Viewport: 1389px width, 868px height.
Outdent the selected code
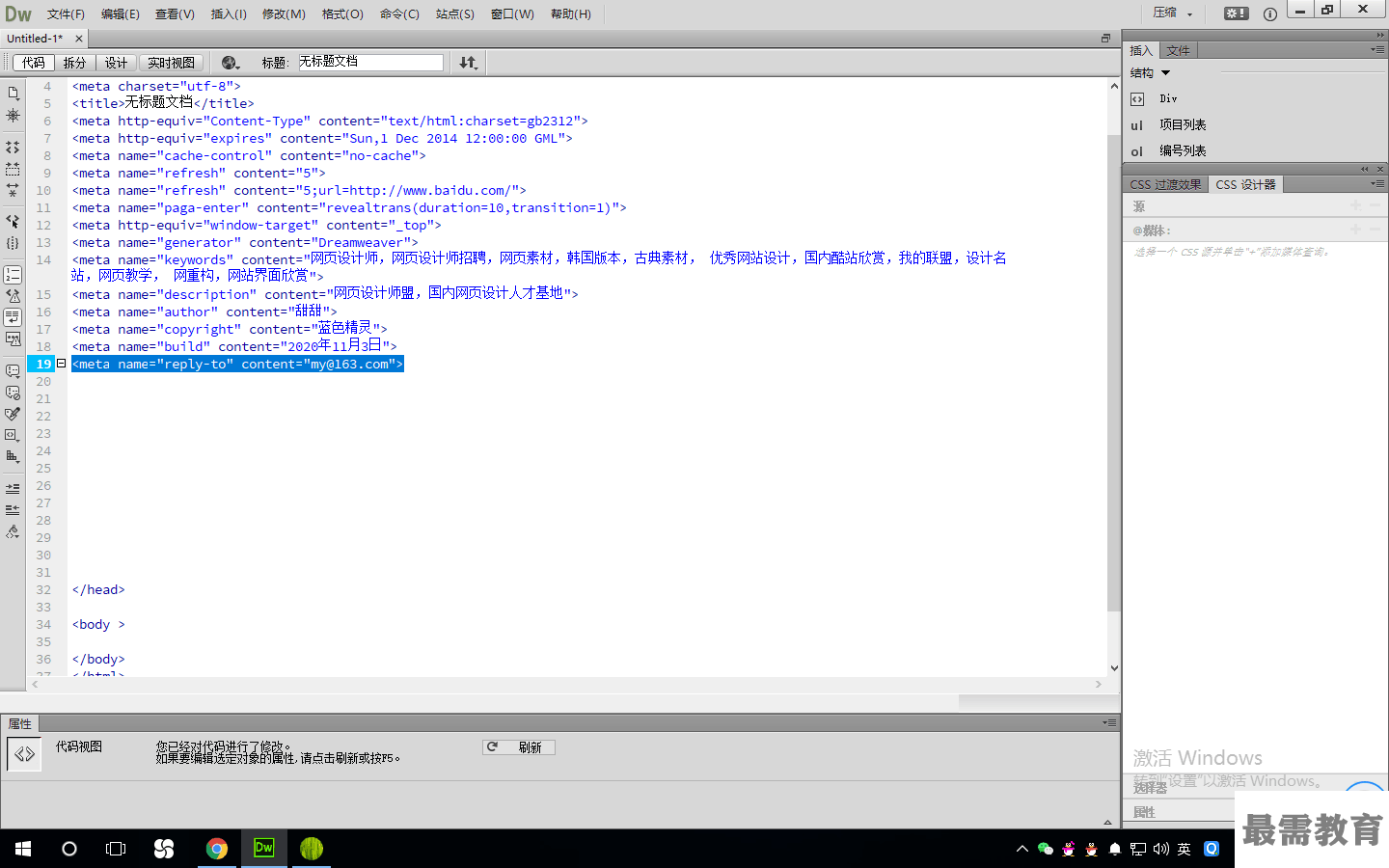pyautogui.click(x=13, y=510)
